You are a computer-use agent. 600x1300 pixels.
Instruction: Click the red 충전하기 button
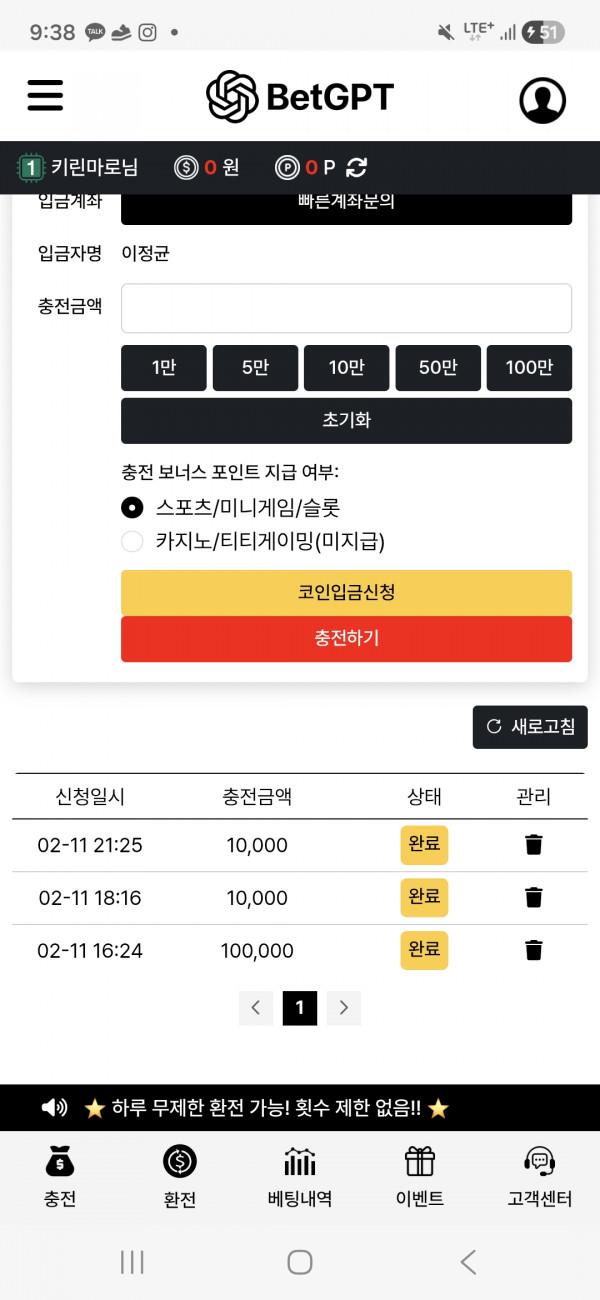coord(346,639)
